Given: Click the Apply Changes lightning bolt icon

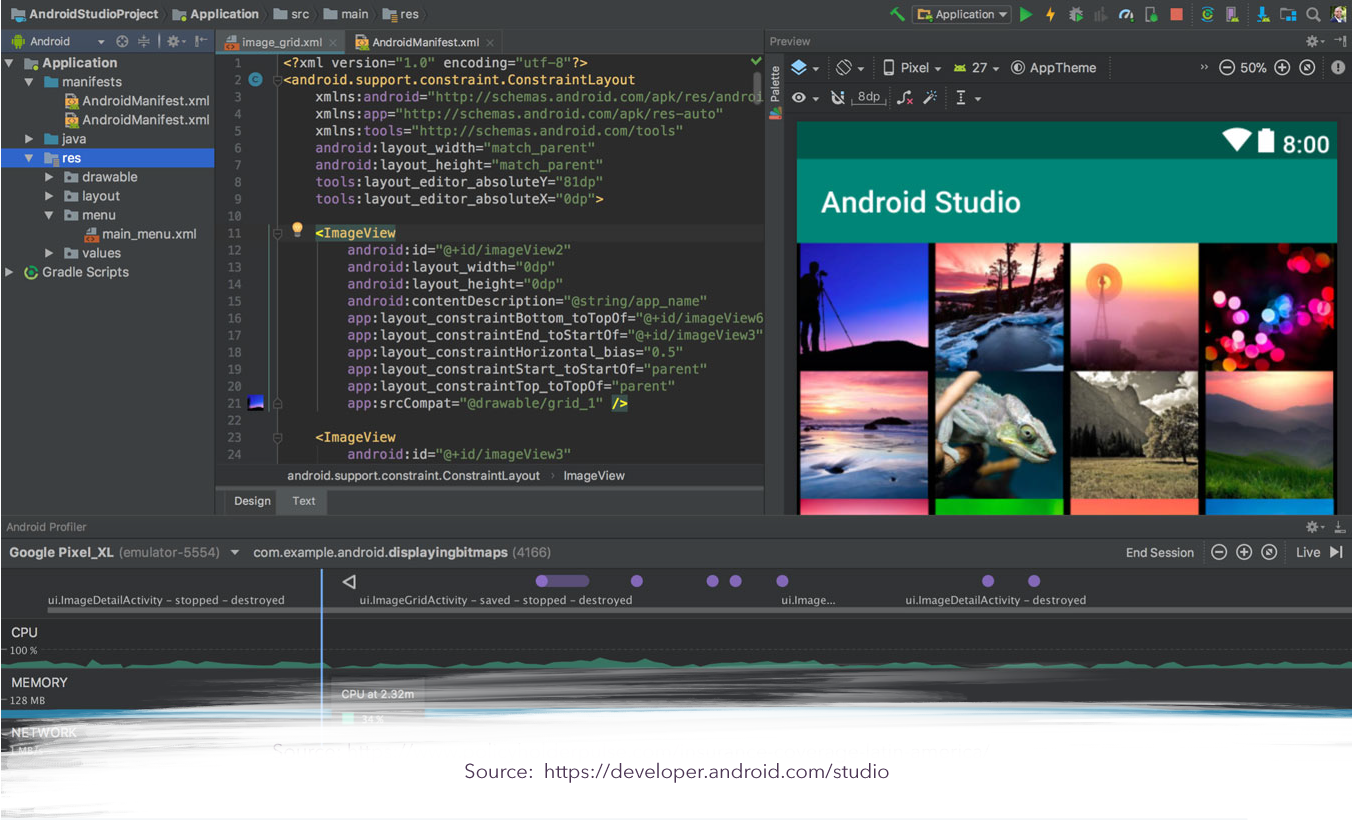Looking at the screenshot, I should pyautogui.click(x=1050, y=14).
